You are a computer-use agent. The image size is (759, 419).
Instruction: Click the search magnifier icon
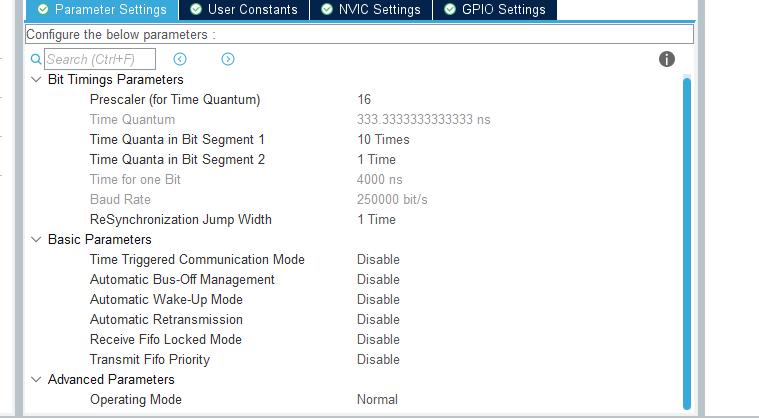click(36, 60)
